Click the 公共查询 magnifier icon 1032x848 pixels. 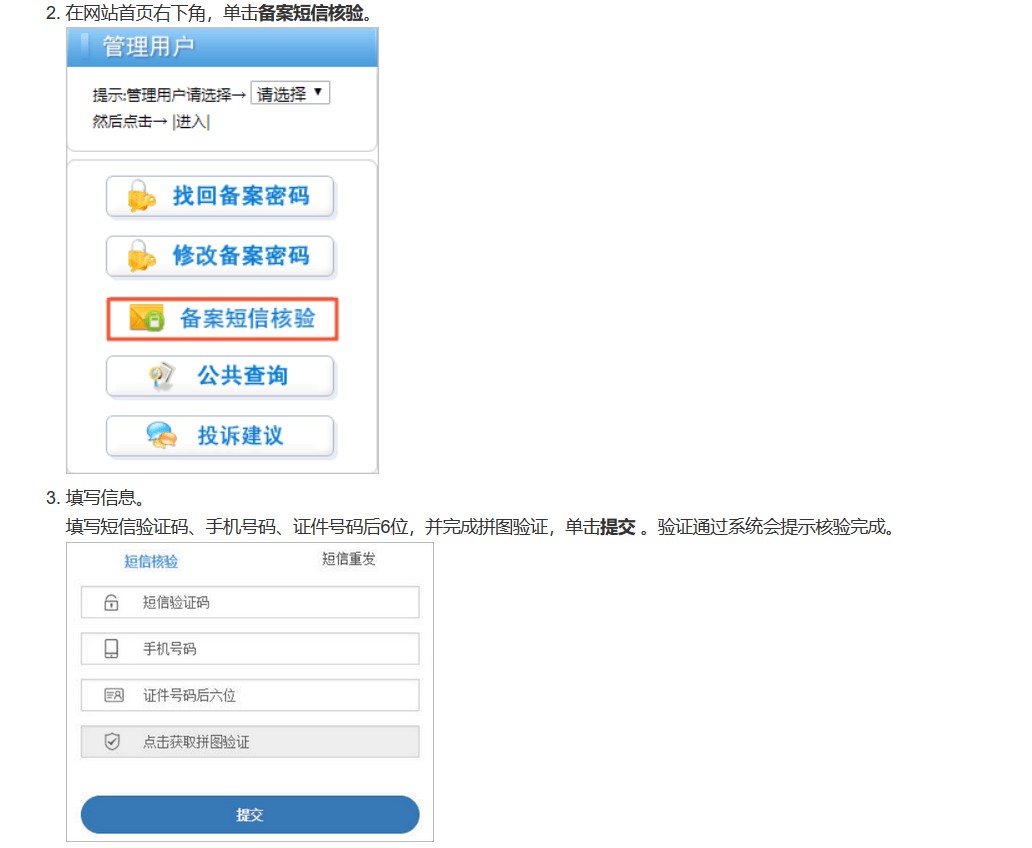coord(161,377)
